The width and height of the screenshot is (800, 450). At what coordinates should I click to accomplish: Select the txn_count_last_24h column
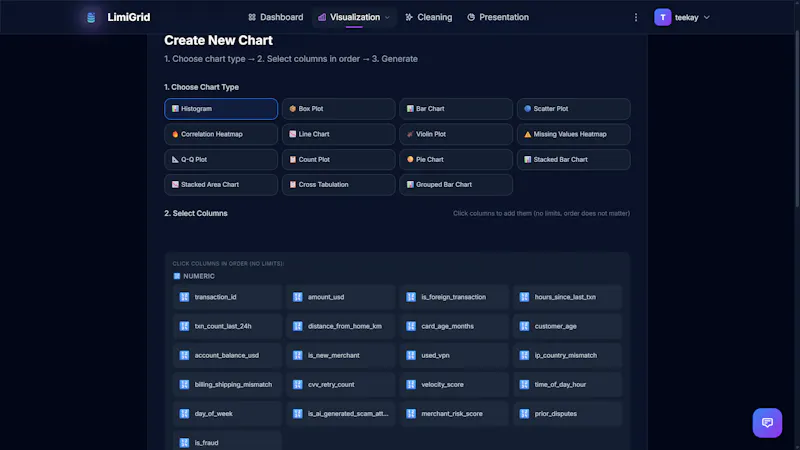(227, 326)
